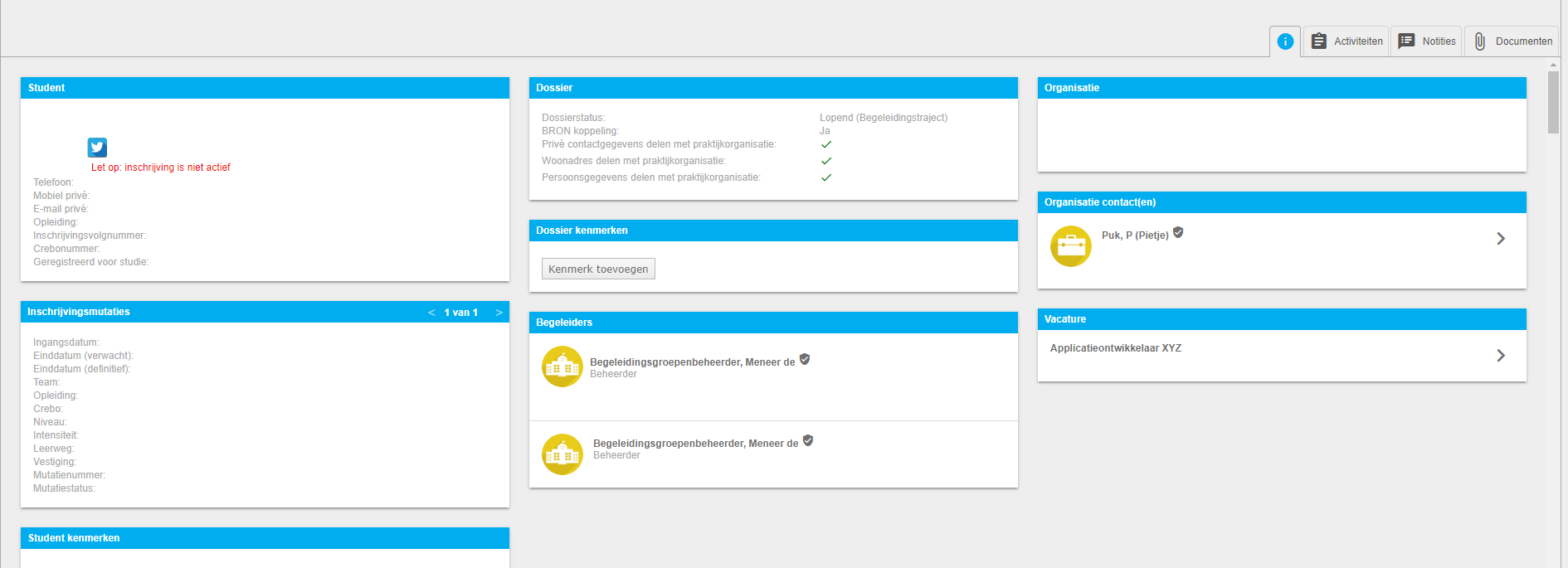Screen dimensions: 1568x568
Task: Click the Begeleiders panel header
Action: coord(773,323)
